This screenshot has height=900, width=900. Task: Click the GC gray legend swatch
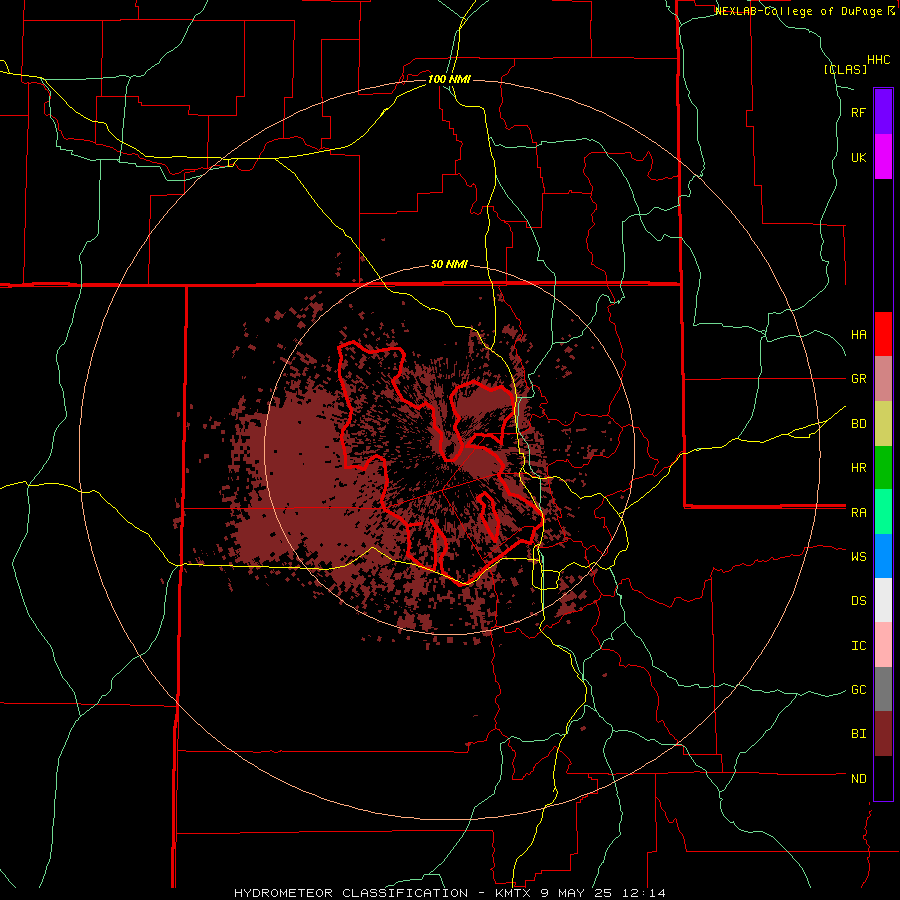[883, 689]
